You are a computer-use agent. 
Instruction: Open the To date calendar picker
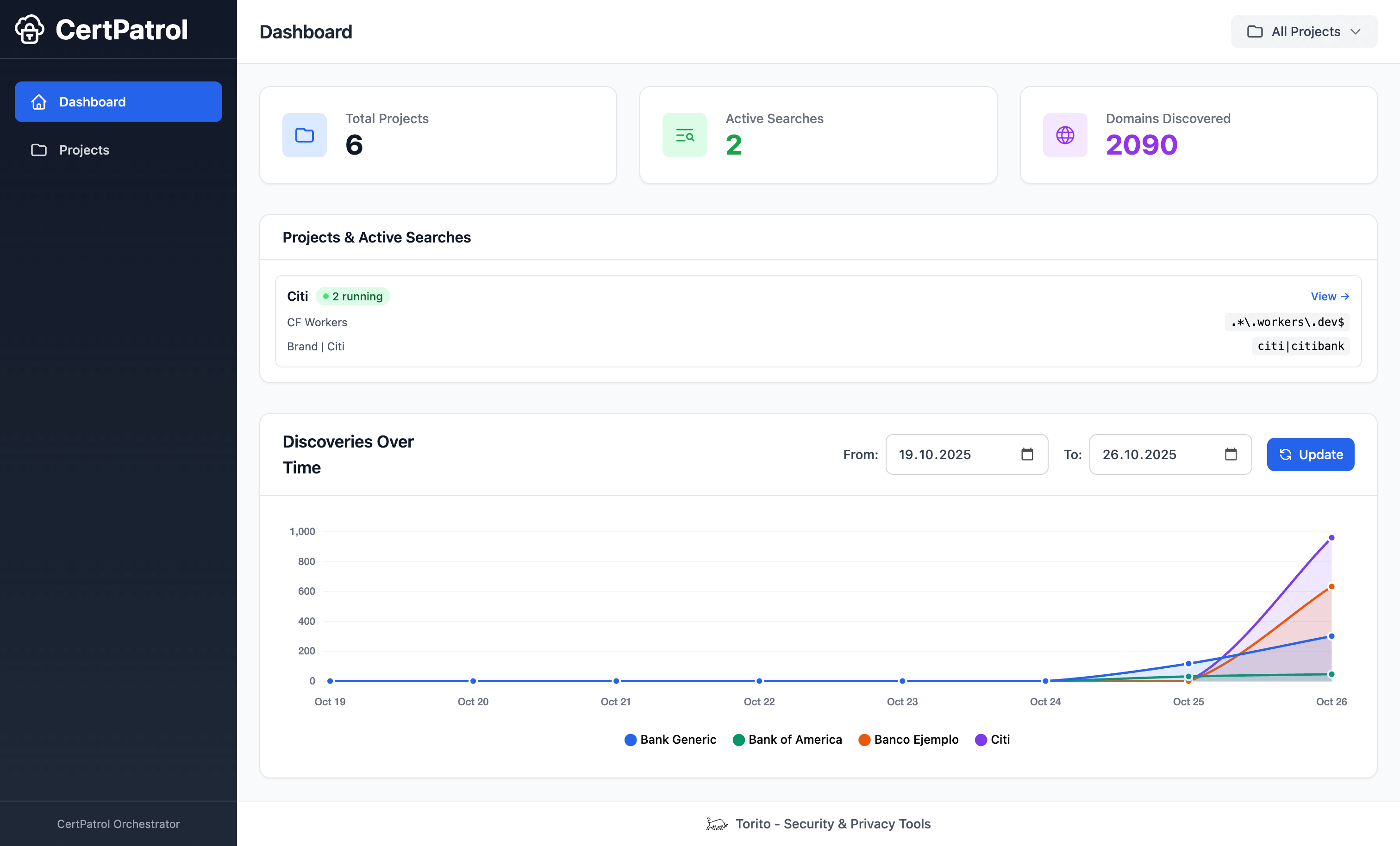tap(1231, 454)
